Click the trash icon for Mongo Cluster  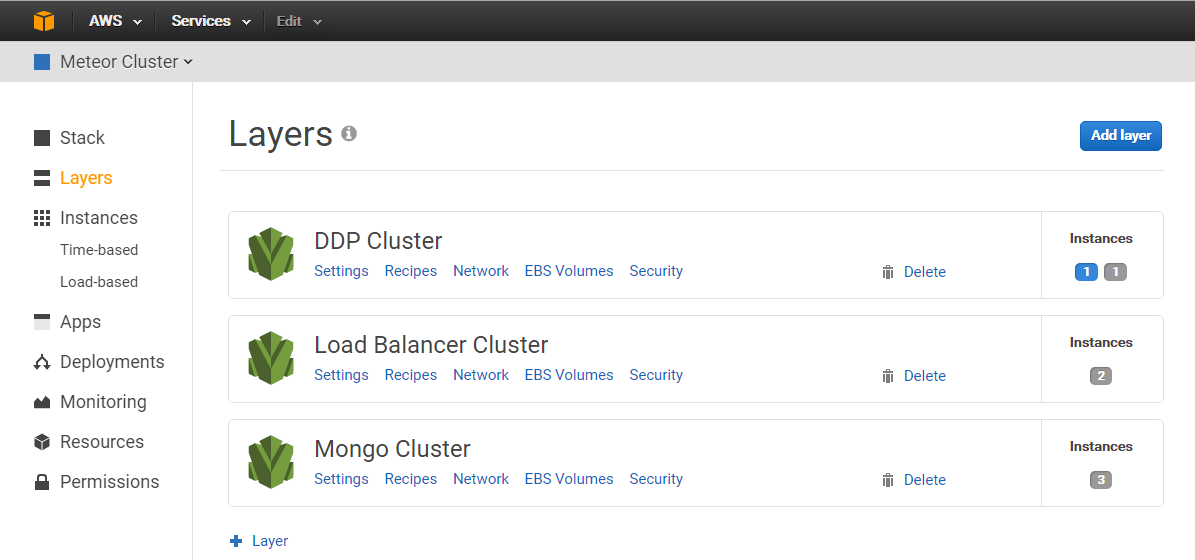coord(888,480)
